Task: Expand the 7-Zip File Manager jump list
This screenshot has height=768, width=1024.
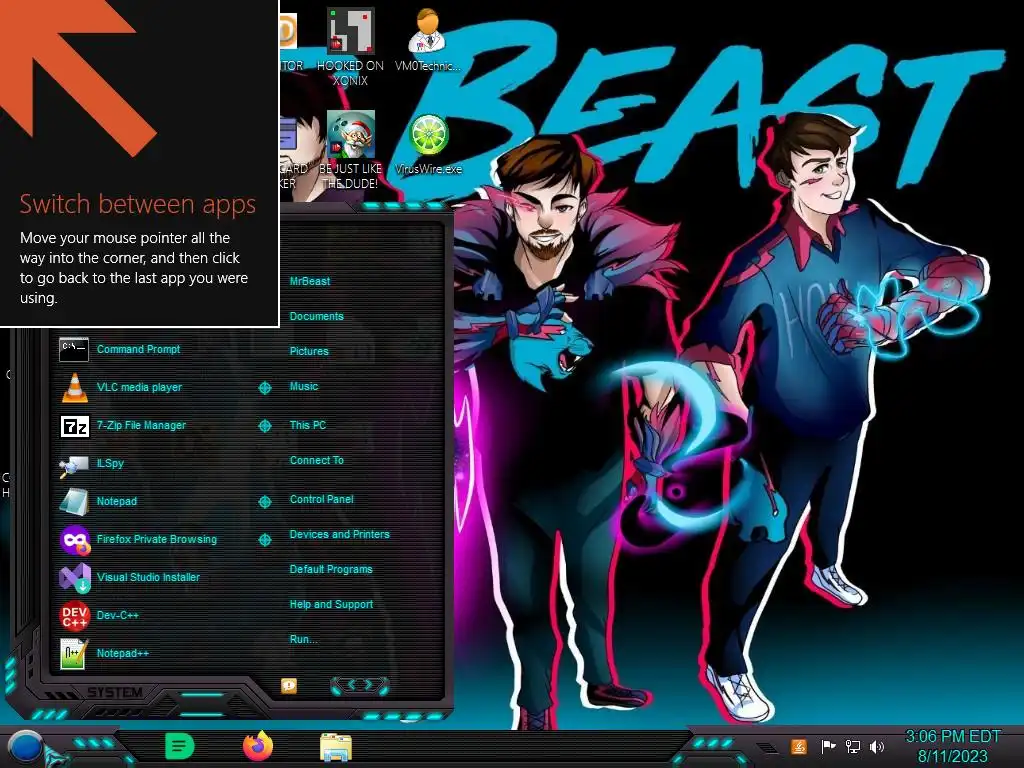Action: coord(264,426)
